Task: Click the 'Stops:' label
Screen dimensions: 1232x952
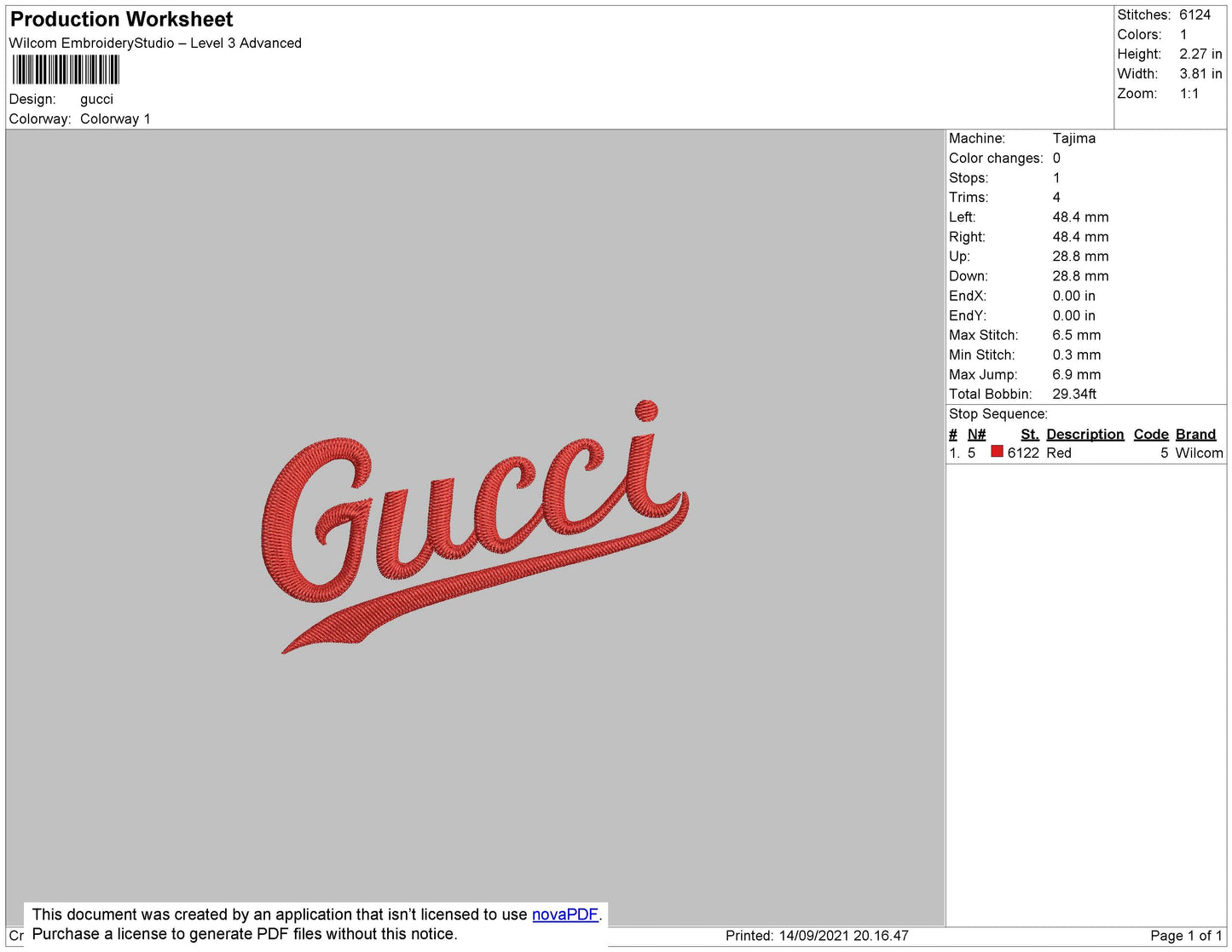Action: [x=969, y=178]
